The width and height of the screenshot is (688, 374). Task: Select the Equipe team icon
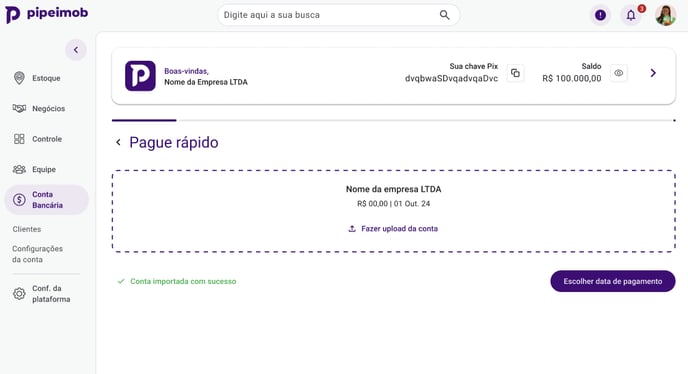[19, 169]
